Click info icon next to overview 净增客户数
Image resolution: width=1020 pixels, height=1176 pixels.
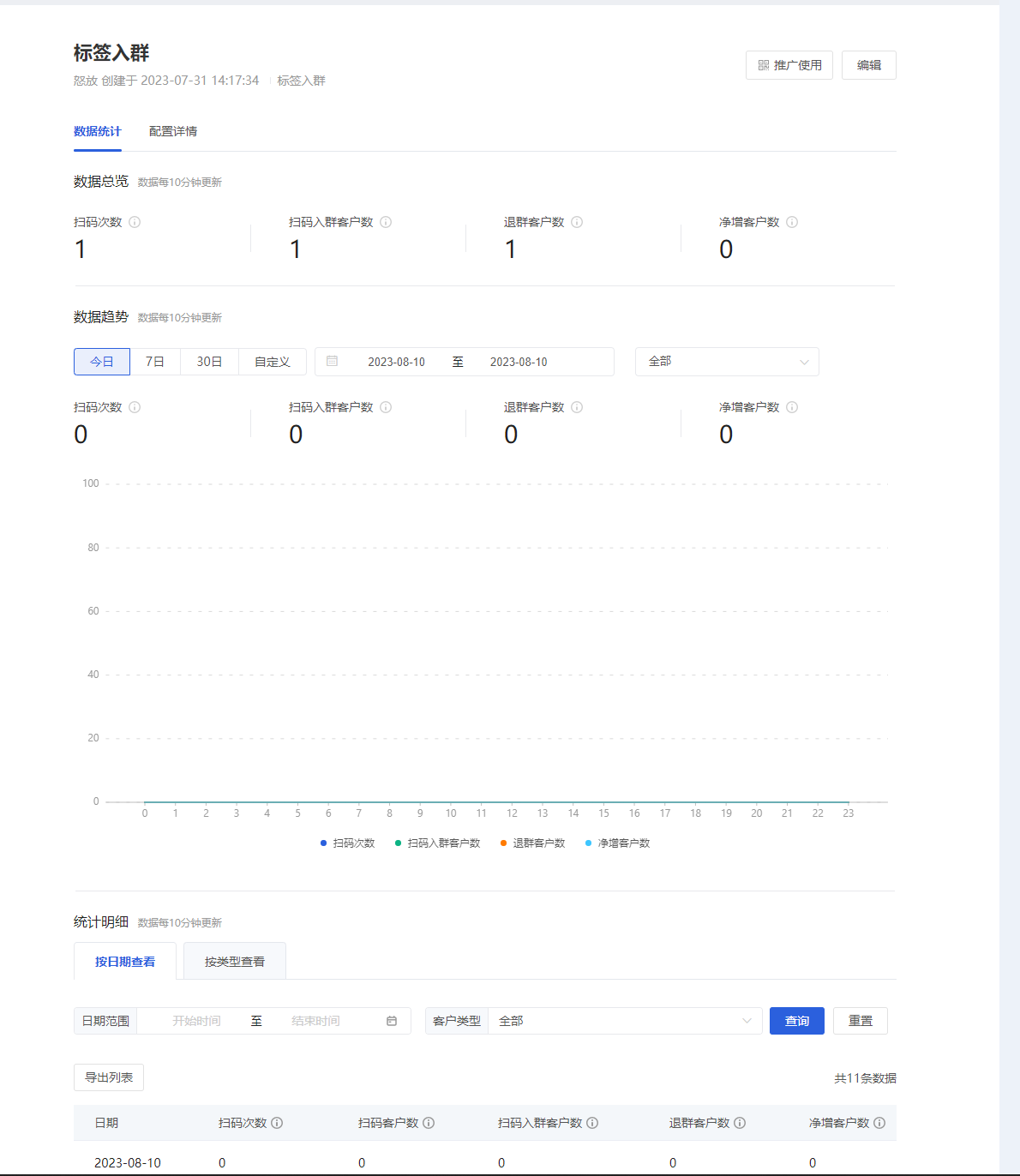click(x=792, y=222)
